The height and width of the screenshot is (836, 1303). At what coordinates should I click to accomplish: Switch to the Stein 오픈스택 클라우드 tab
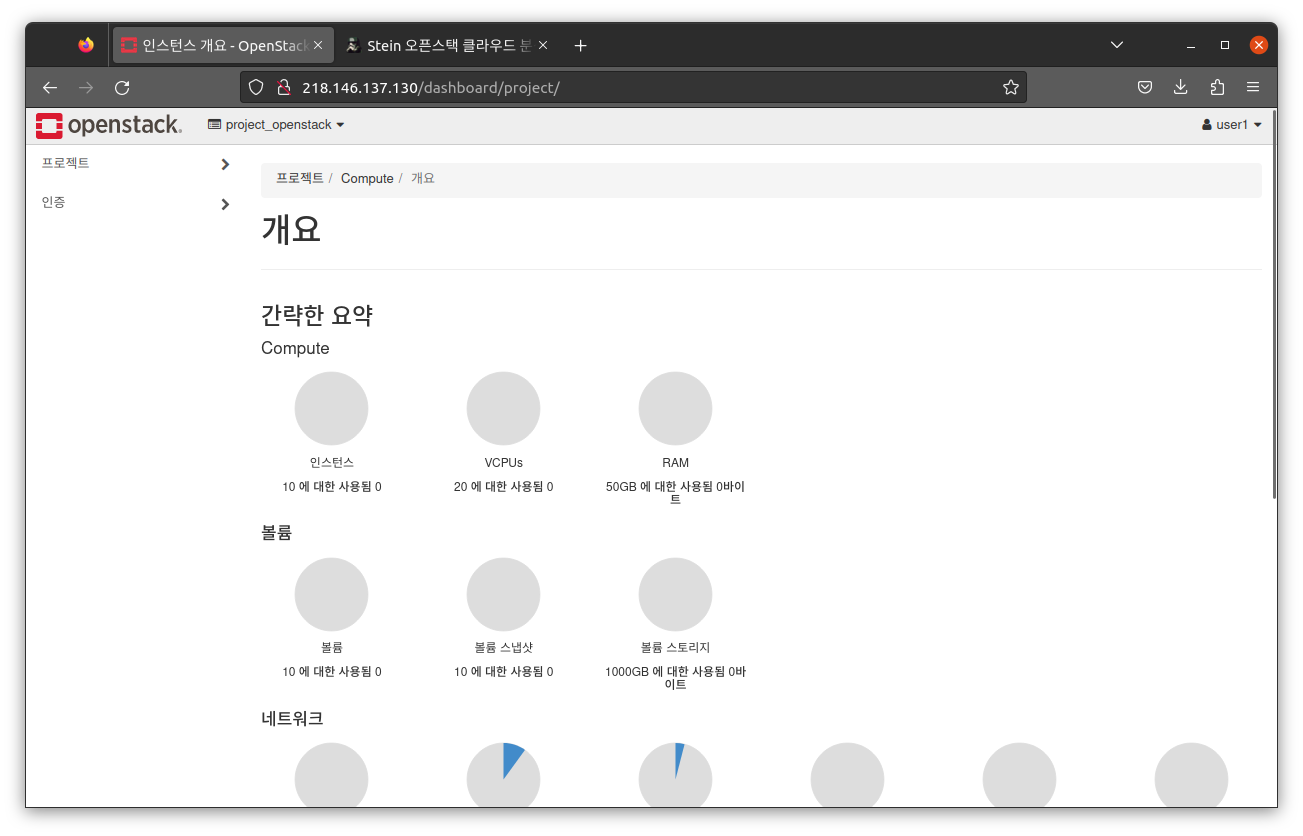[x=446, y=46]
